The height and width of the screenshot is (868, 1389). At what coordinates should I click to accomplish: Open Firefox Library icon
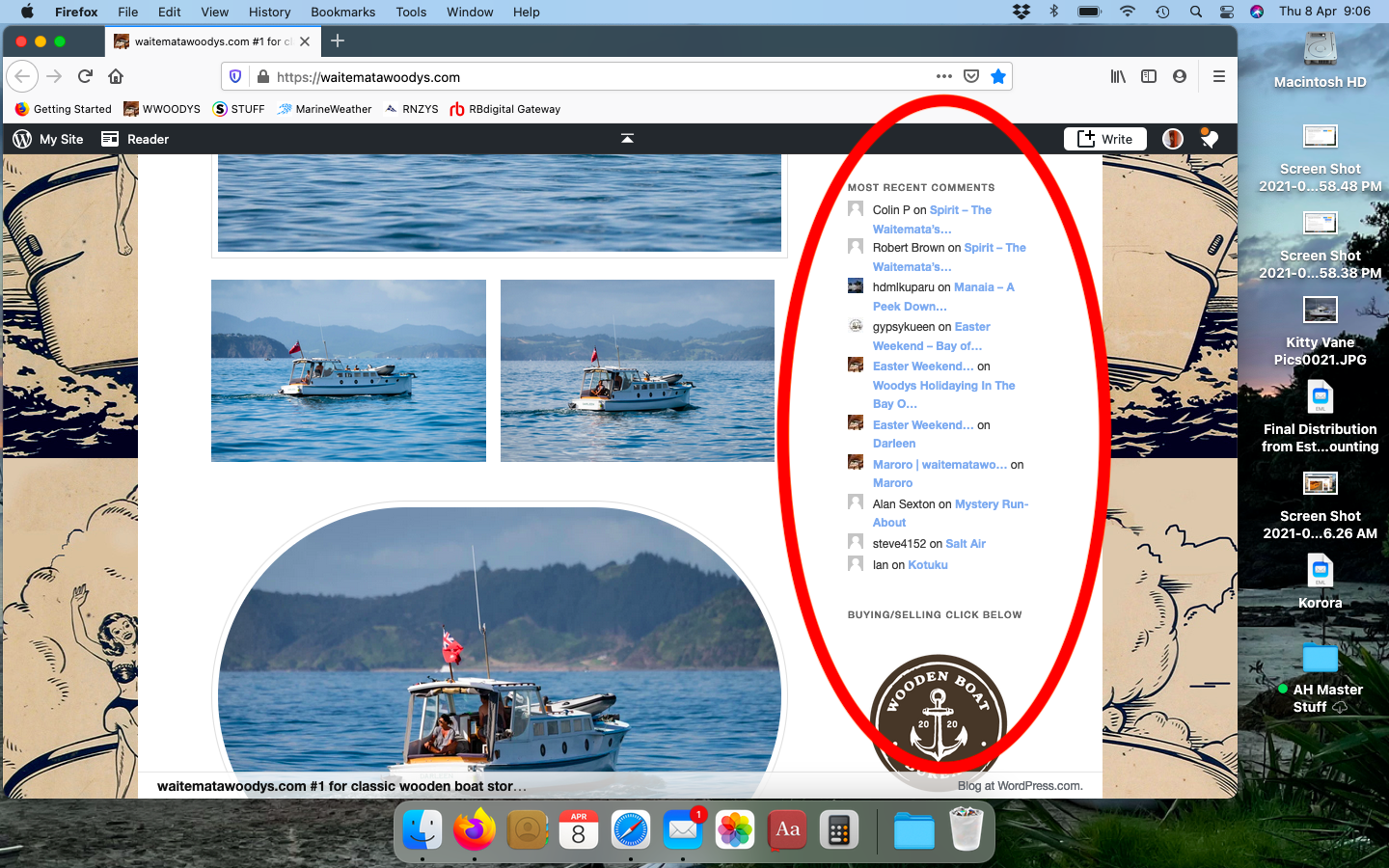(1118, 76)
